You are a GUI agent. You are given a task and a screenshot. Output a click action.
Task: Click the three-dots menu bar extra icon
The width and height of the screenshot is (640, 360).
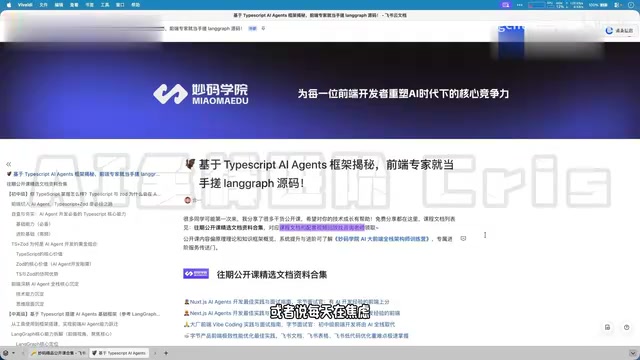pos(520,5)
